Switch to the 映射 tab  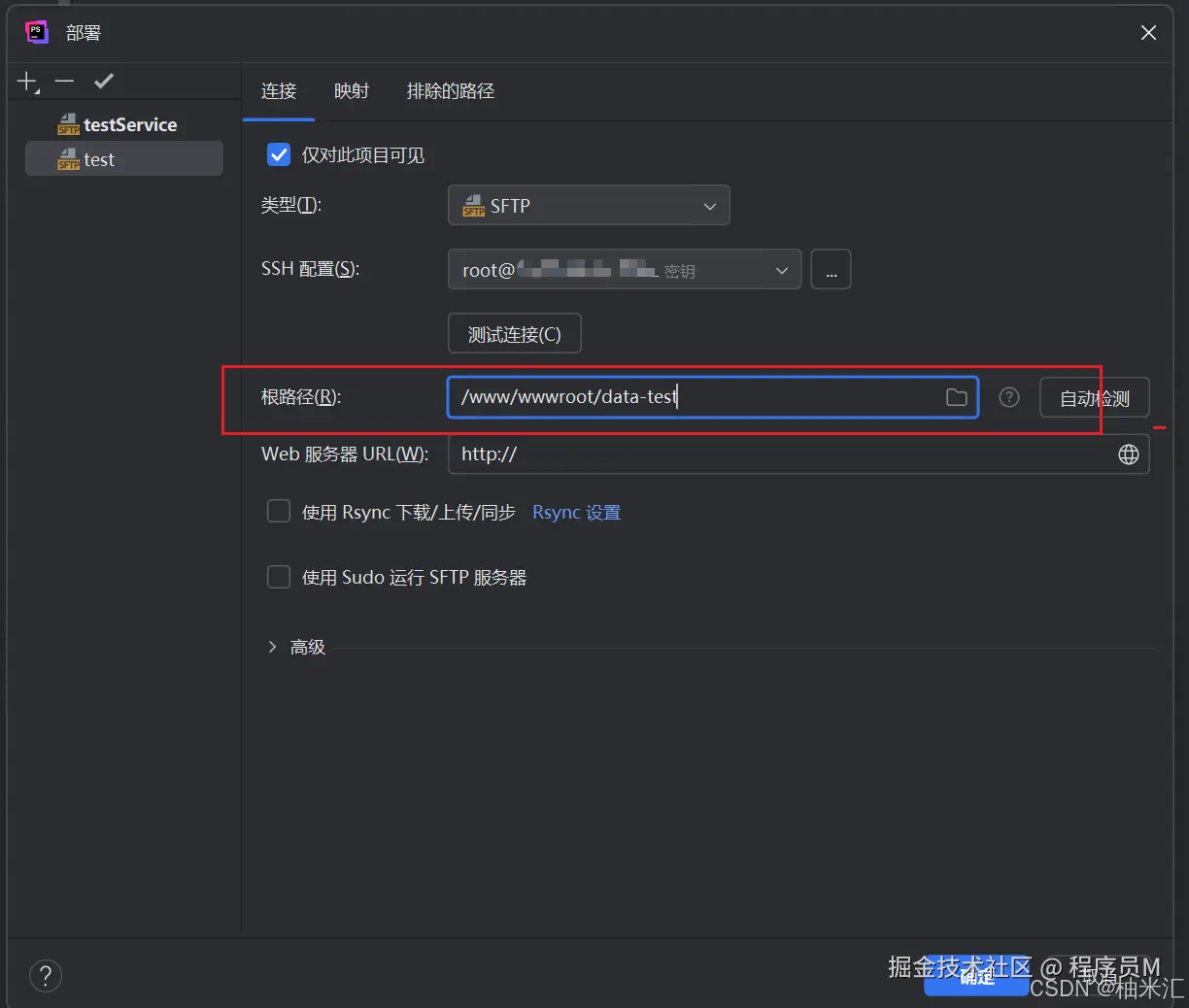(352, 91)
